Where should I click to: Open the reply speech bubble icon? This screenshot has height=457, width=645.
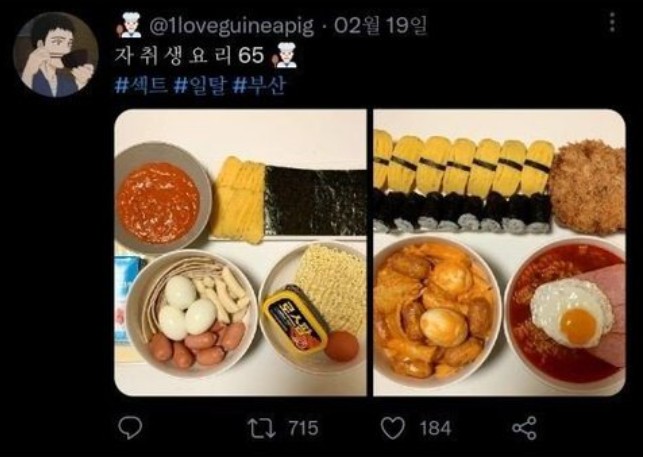coord(130,428)
